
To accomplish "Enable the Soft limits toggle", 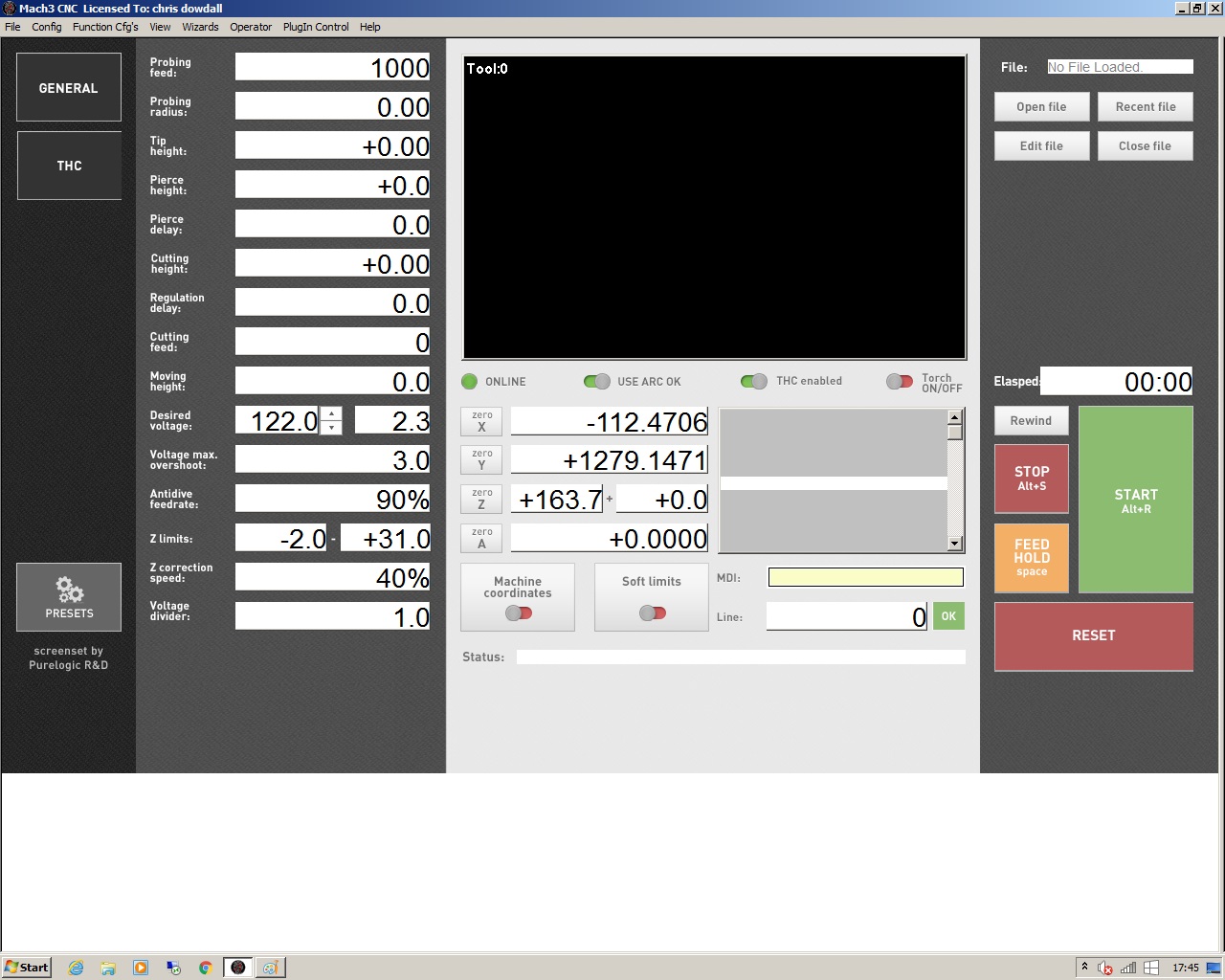I will [652, 612].
